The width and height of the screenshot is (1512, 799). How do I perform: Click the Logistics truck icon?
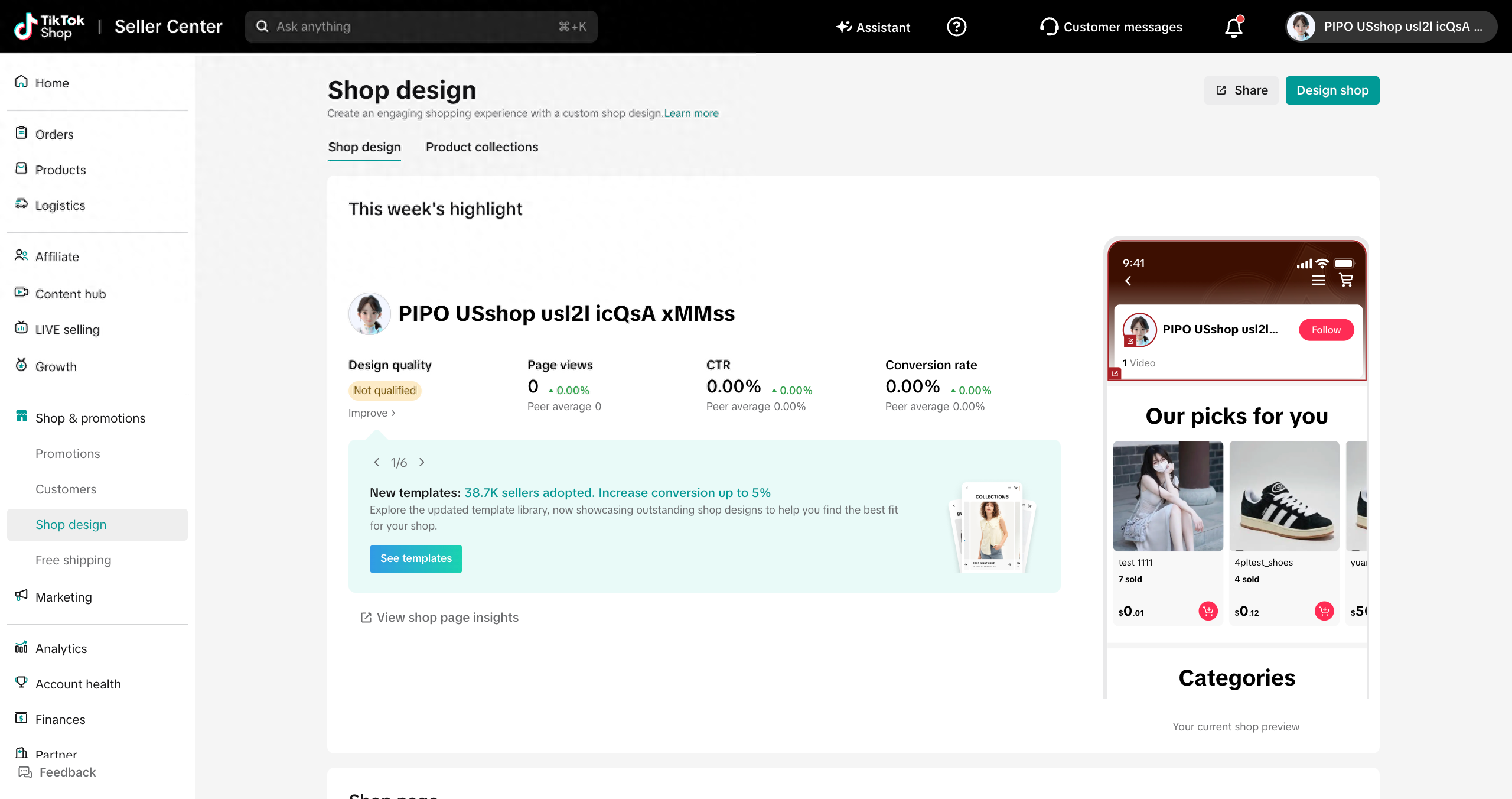pos(21,204)
